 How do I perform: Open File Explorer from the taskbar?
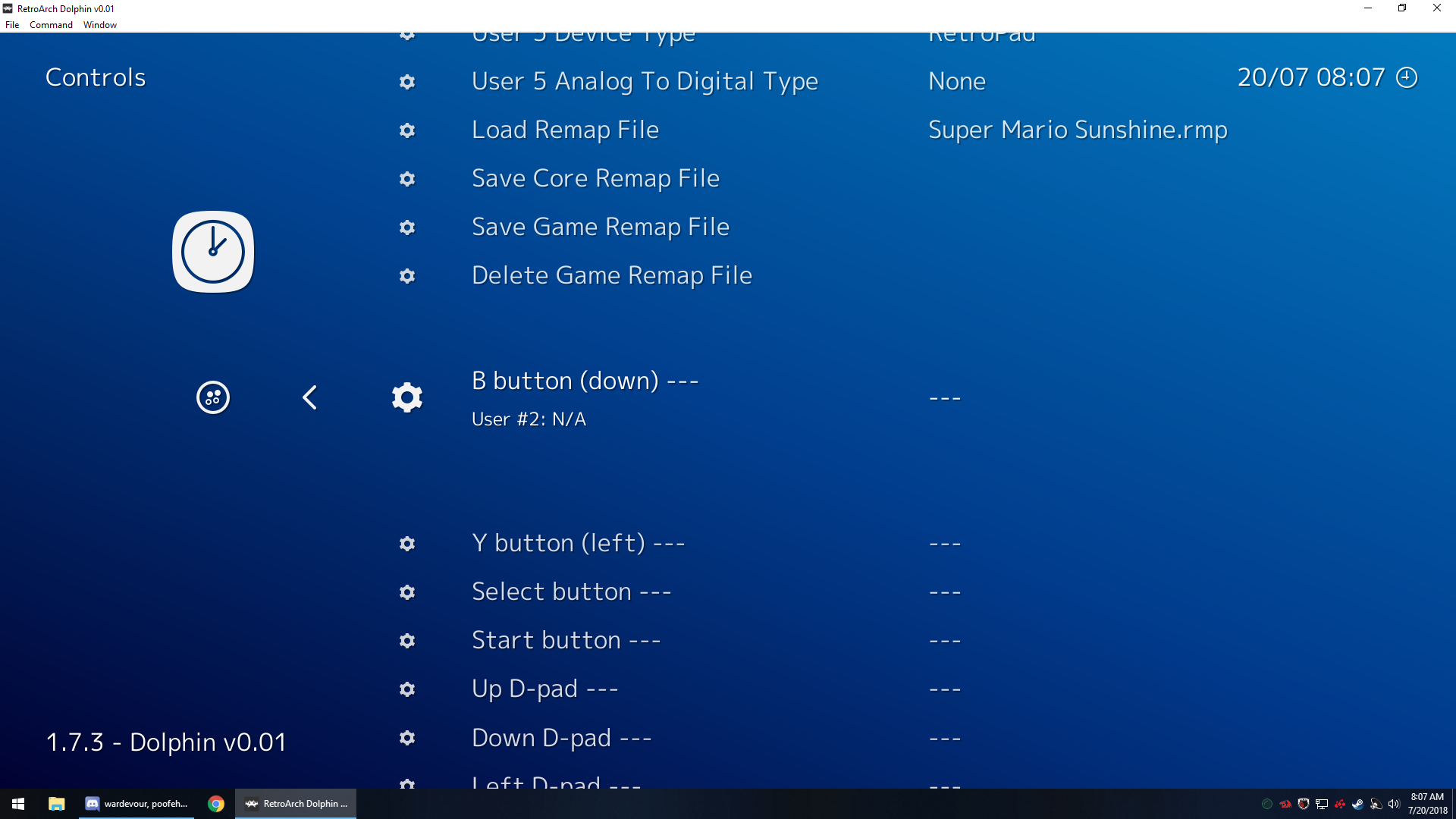tap(57, 804)
